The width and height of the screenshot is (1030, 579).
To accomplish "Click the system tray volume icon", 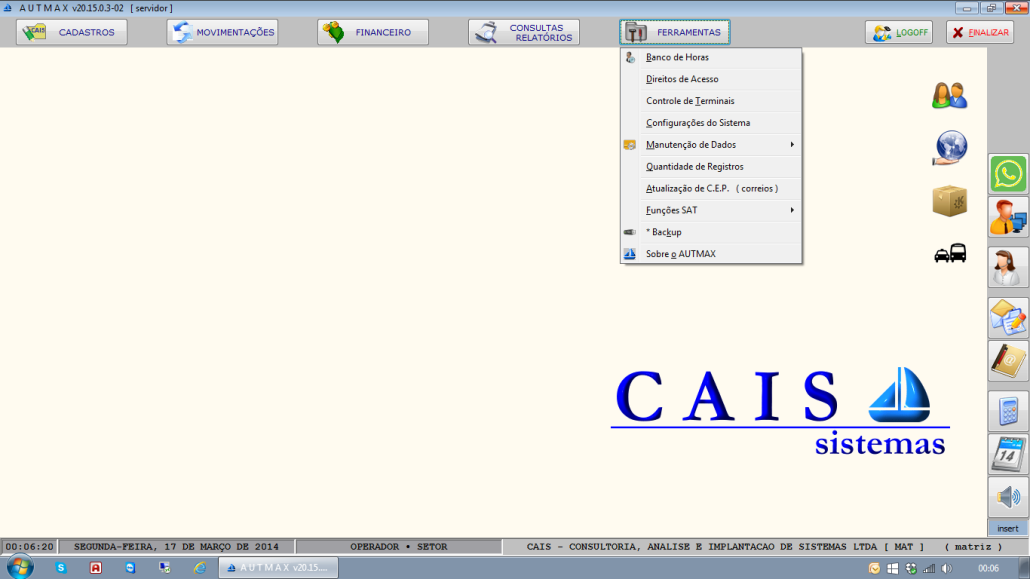I will [x=947, y=568].
